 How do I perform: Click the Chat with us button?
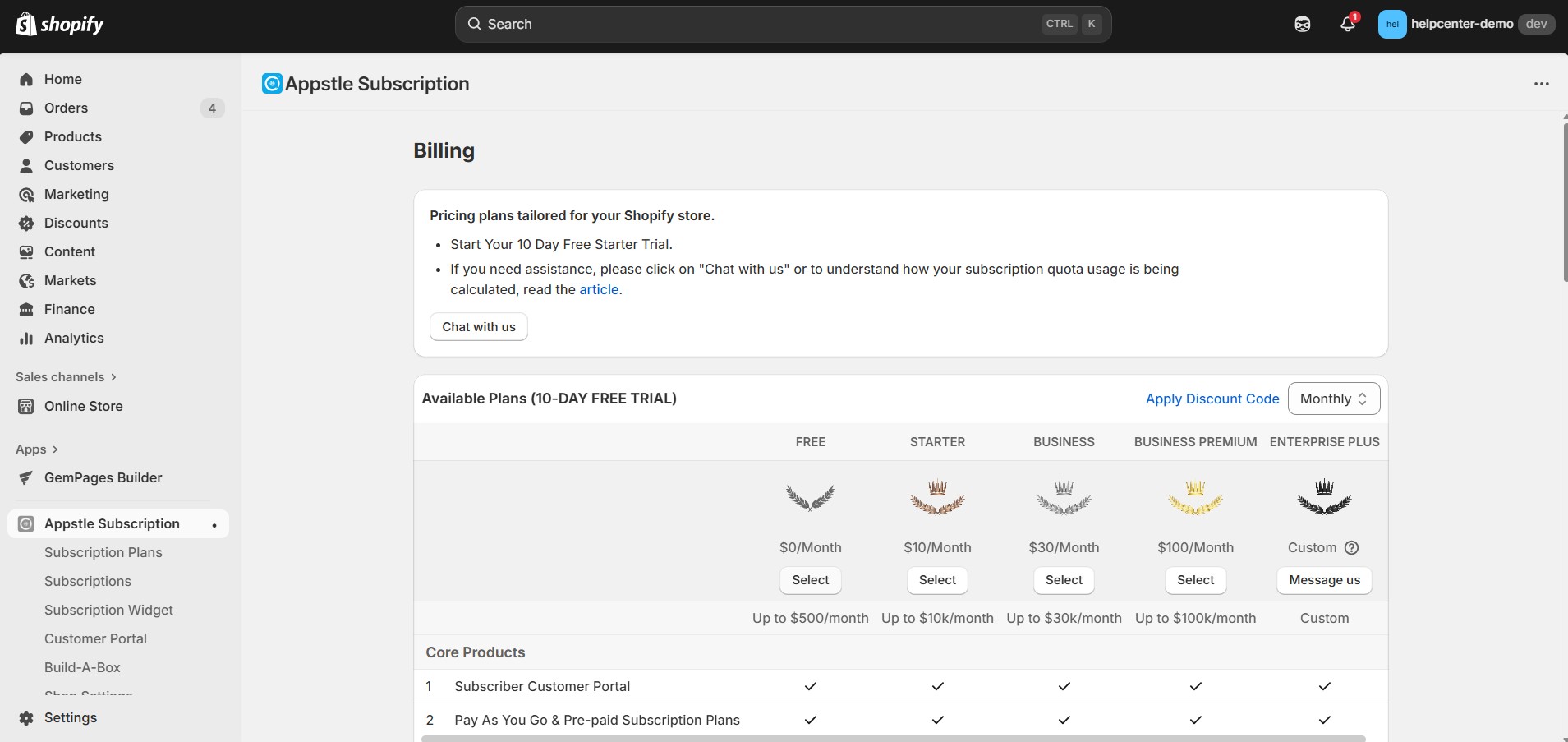(479, 326)
